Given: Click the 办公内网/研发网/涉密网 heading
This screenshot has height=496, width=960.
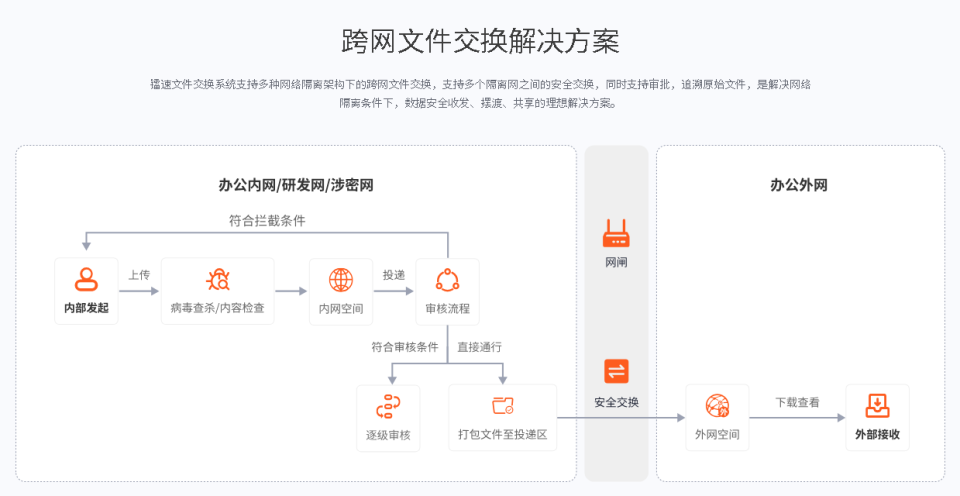Looking at the screenshot, I should (296, 185).
